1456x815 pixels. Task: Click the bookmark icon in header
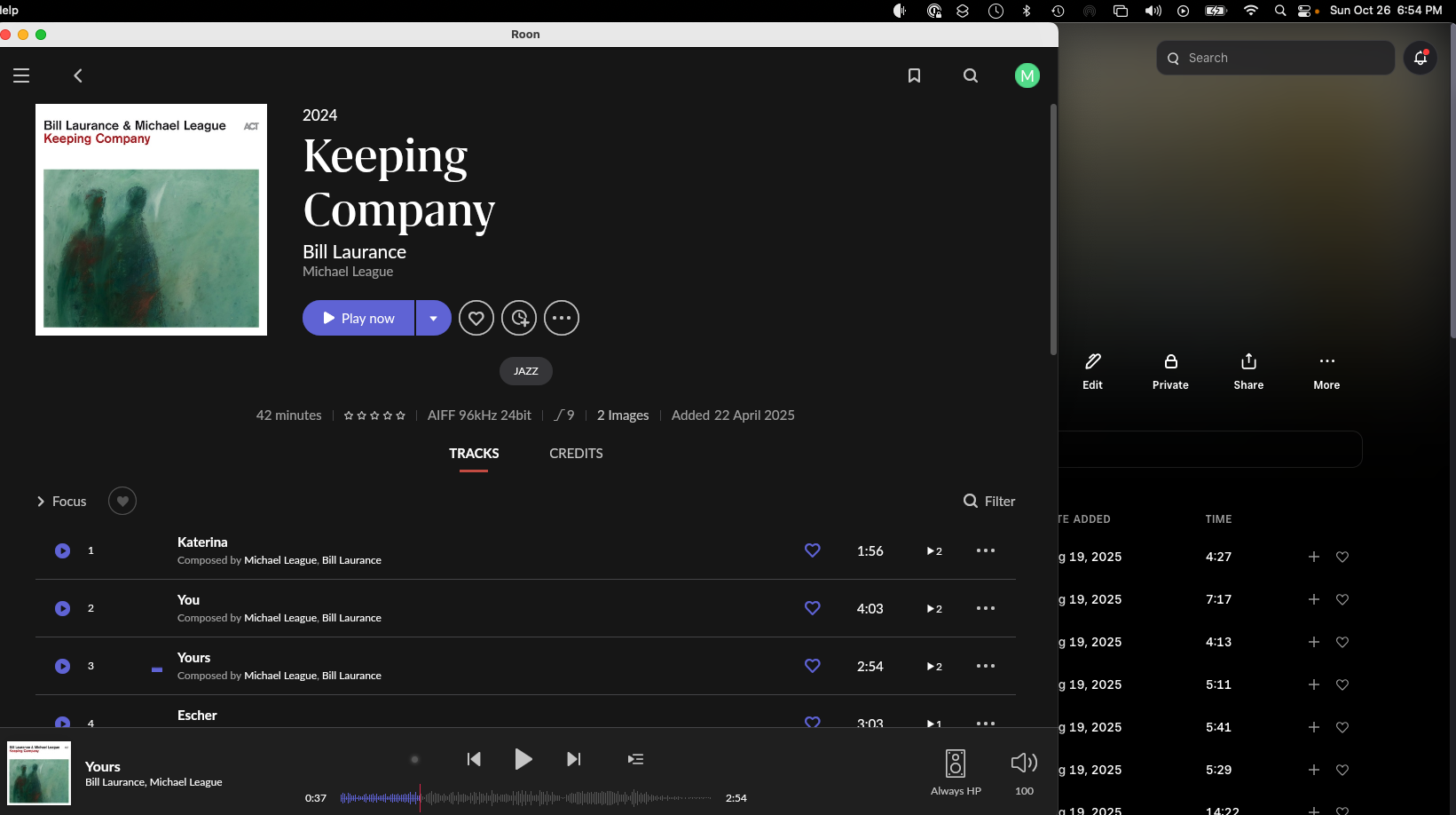point(914,75)
